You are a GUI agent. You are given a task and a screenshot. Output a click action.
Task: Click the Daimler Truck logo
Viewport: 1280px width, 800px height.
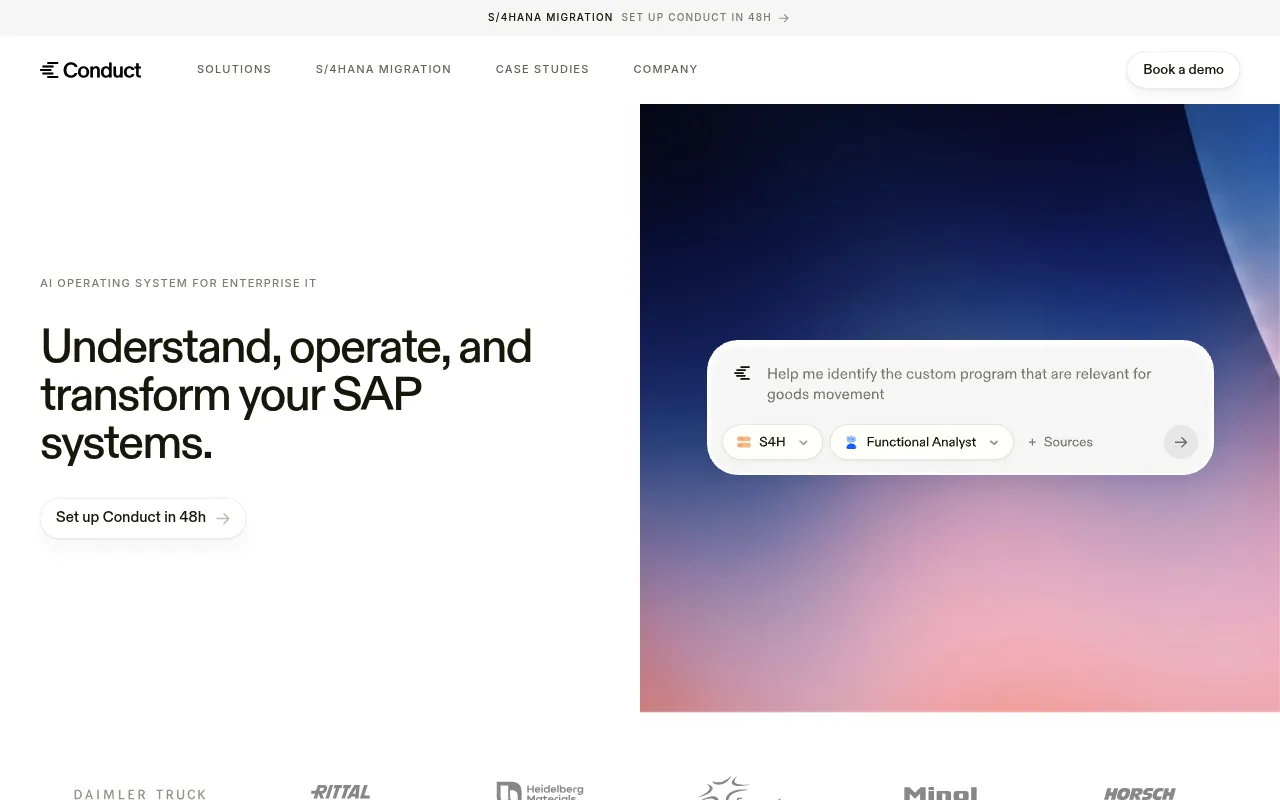click(x=140, y=794)
